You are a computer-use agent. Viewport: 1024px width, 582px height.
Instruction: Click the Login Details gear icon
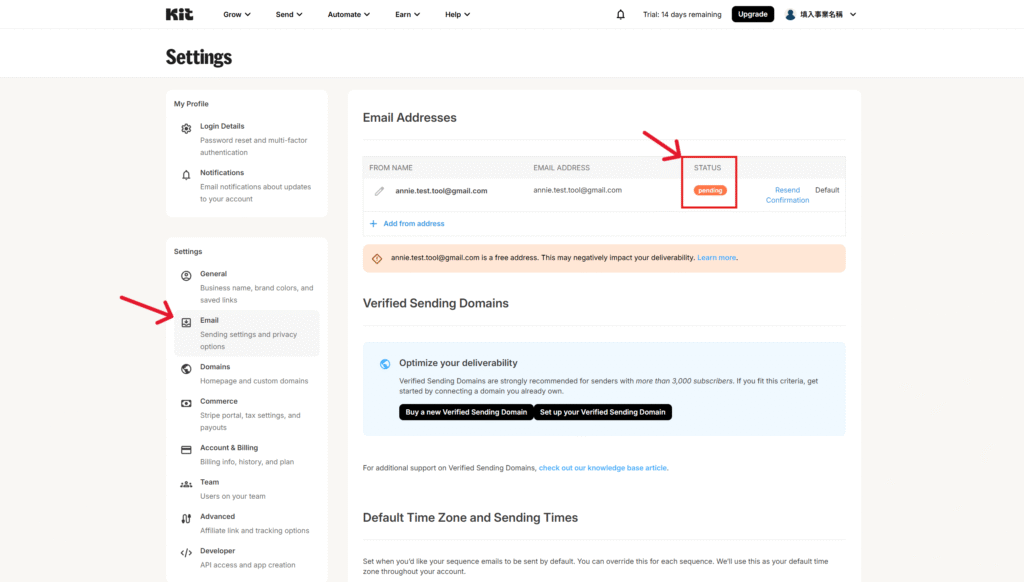pos(186,129)
